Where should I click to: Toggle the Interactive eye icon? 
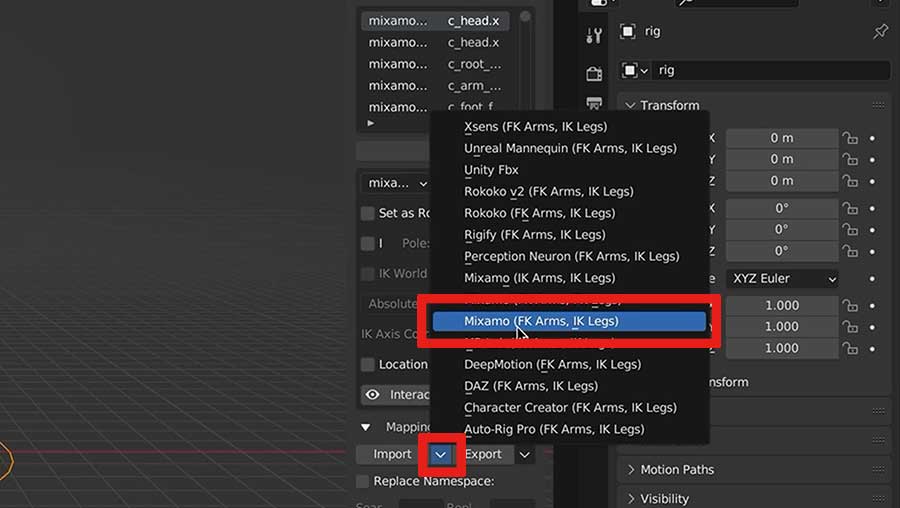coord(373,395)
